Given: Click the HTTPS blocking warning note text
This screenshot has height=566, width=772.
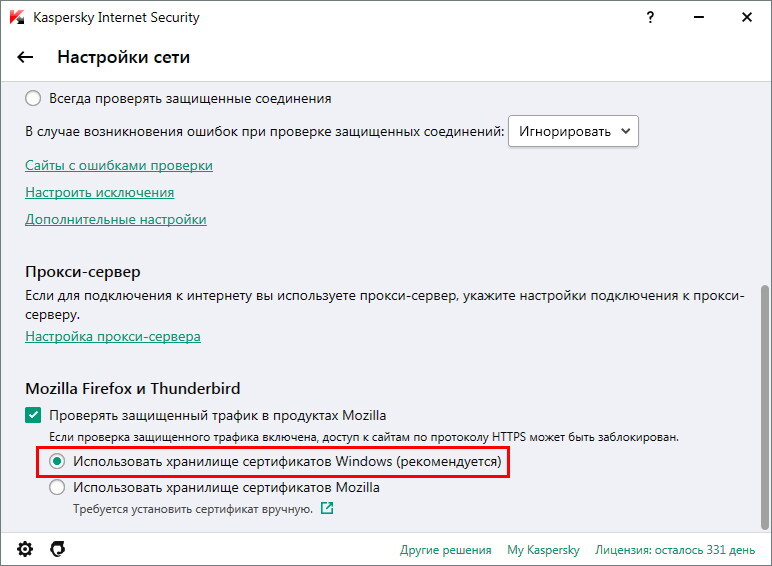Looking at the screenshot, I should (364, 437).
